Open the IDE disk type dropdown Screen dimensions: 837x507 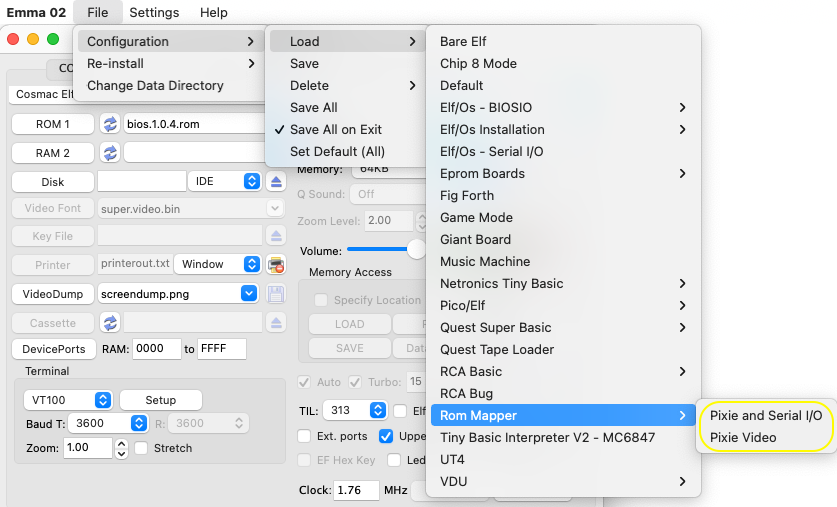point(224,181)
